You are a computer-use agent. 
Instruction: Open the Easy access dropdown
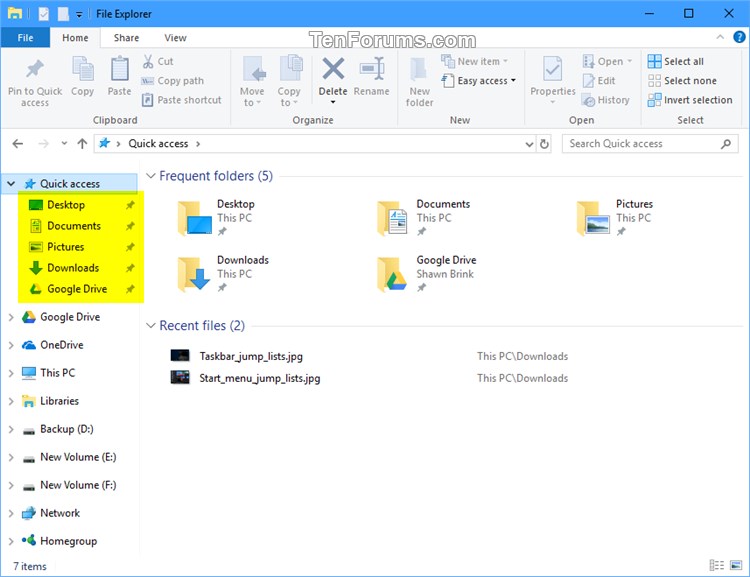pos(479,80)
